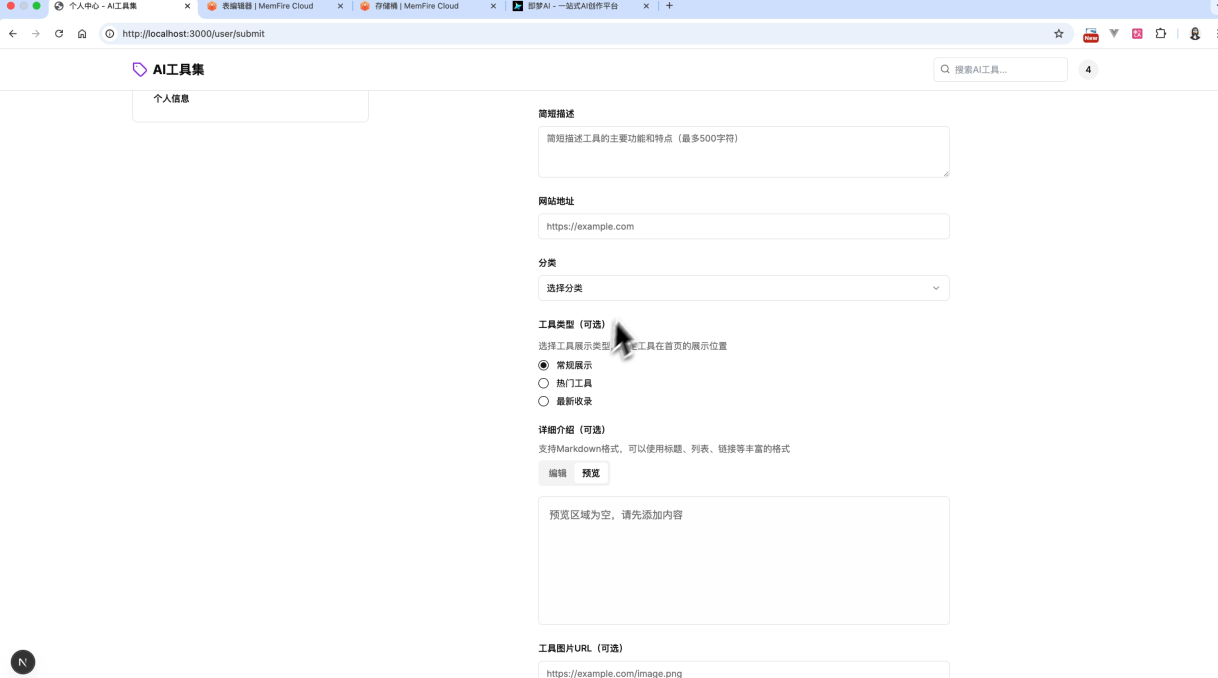
Task: Switch to the 编辑 tab
Action: pyautogui.click(x=557, y=473)
